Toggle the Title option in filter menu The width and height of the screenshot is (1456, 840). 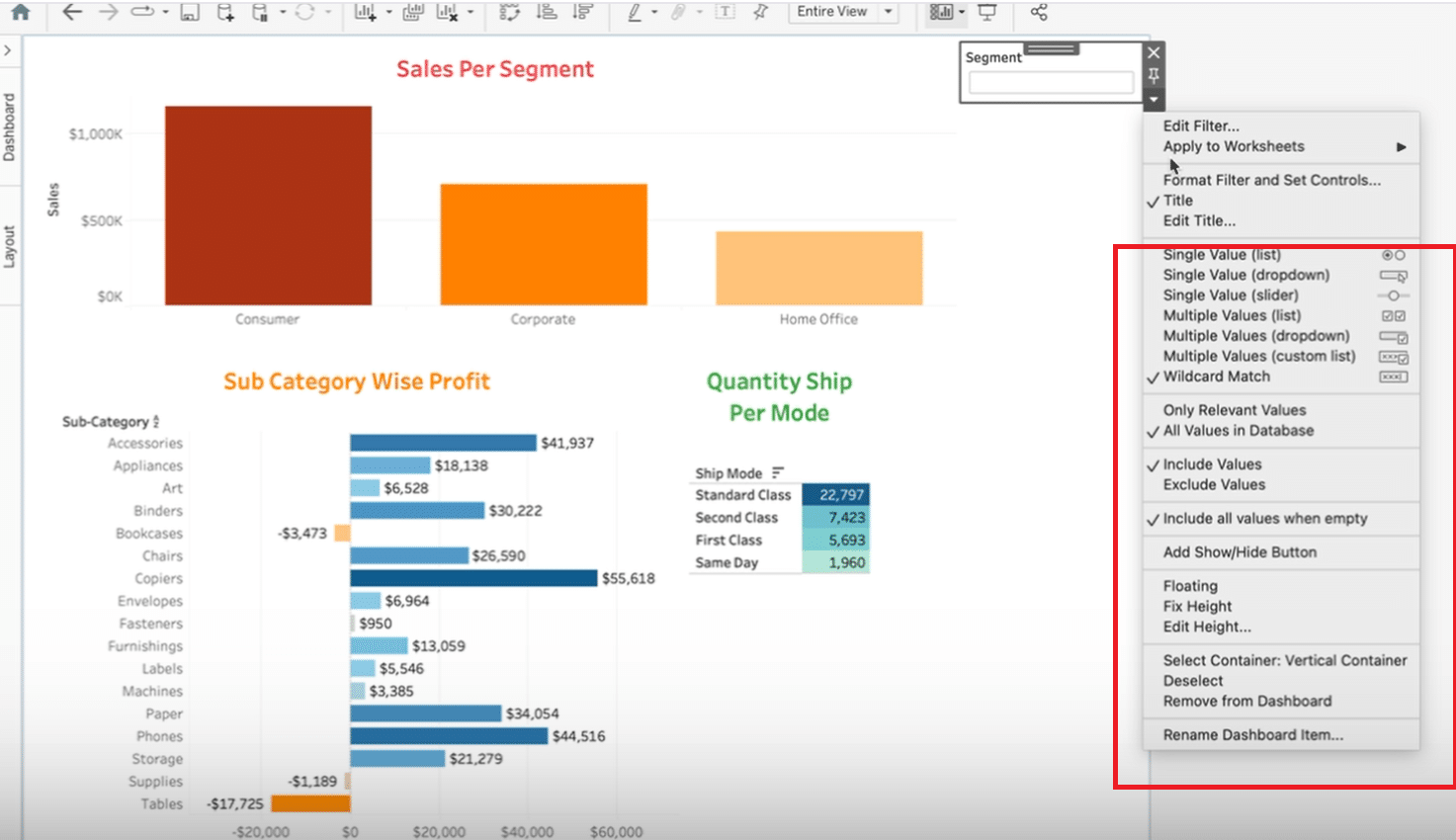pos(1178,201)
